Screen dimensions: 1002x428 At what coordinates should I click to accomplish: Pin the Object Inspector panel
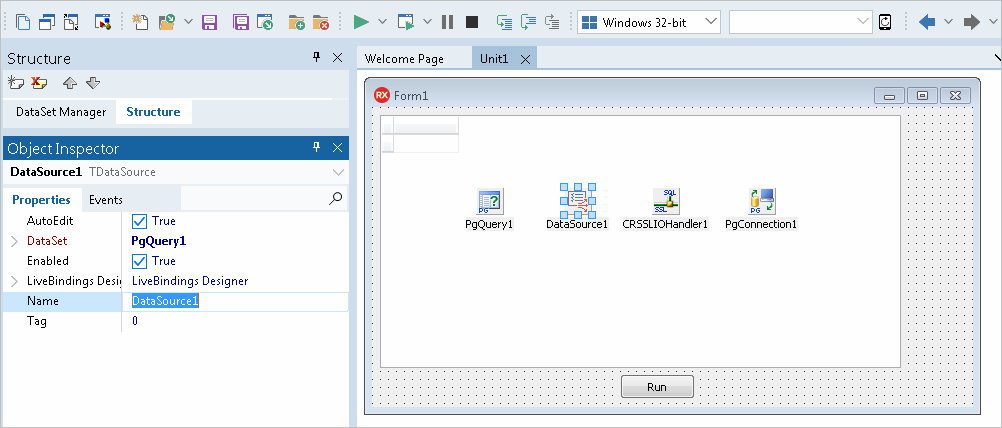point(316,148)
